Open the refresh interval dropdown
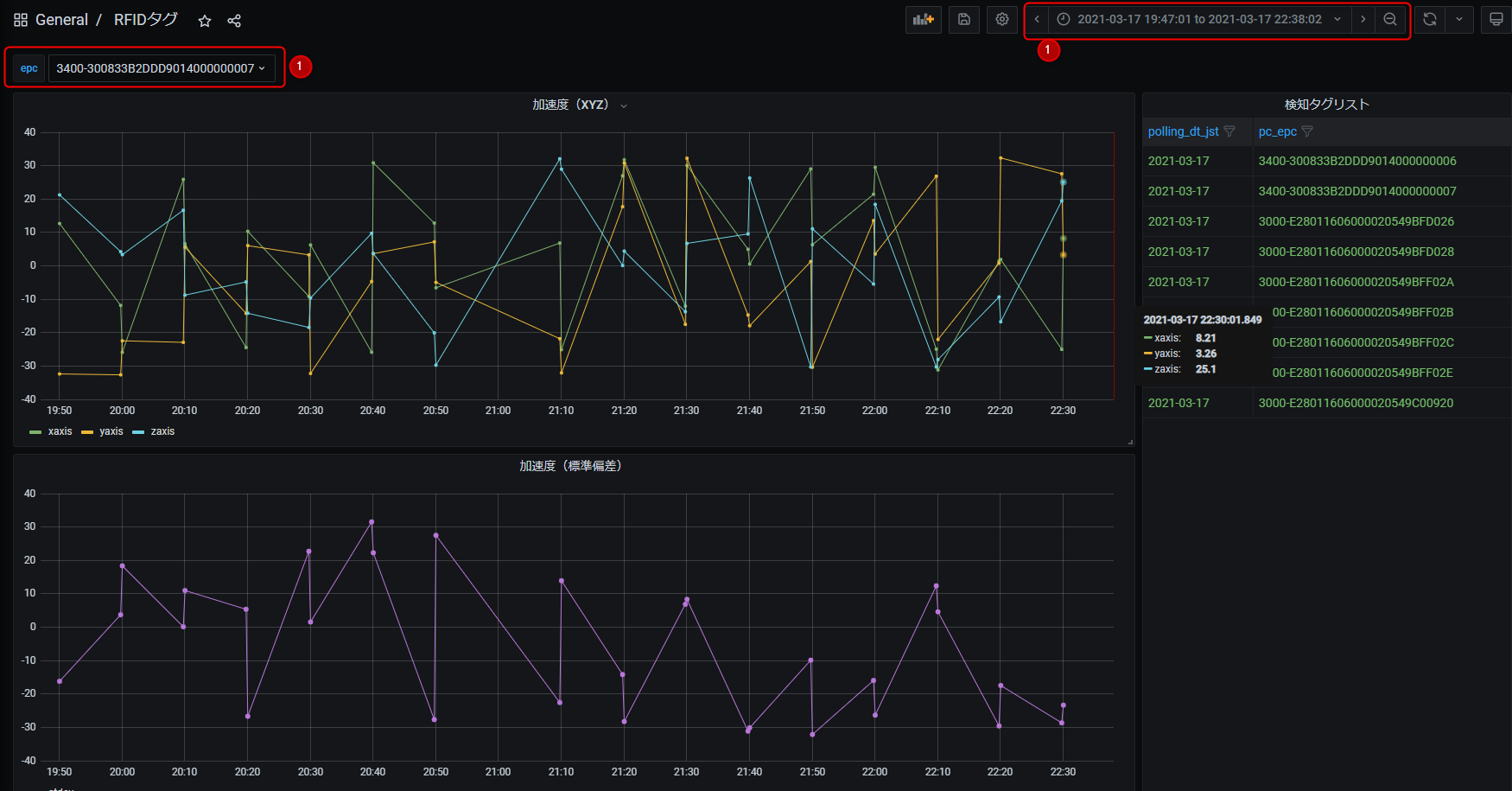This screenshot has height=791, width=1512. (x=1460, y=19)
